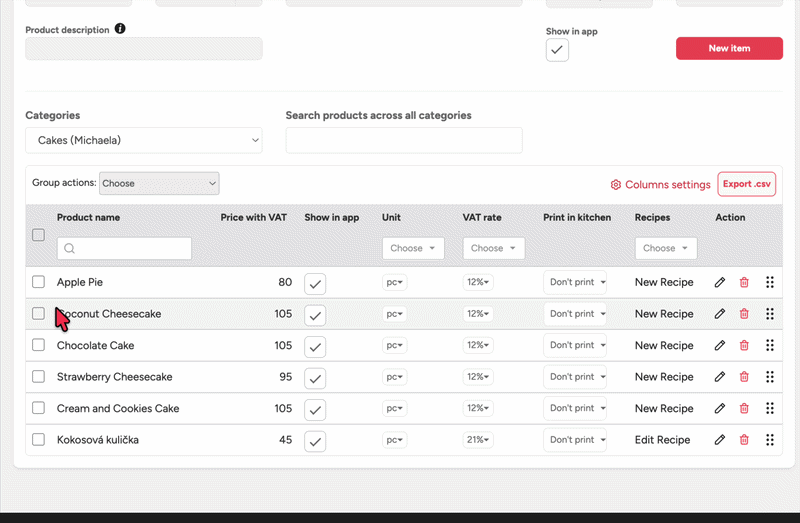The width and height of the screenshot is (800, 523).
Task: Click the pencil edit icon for Apple Pie
Action: coord(720,283)
